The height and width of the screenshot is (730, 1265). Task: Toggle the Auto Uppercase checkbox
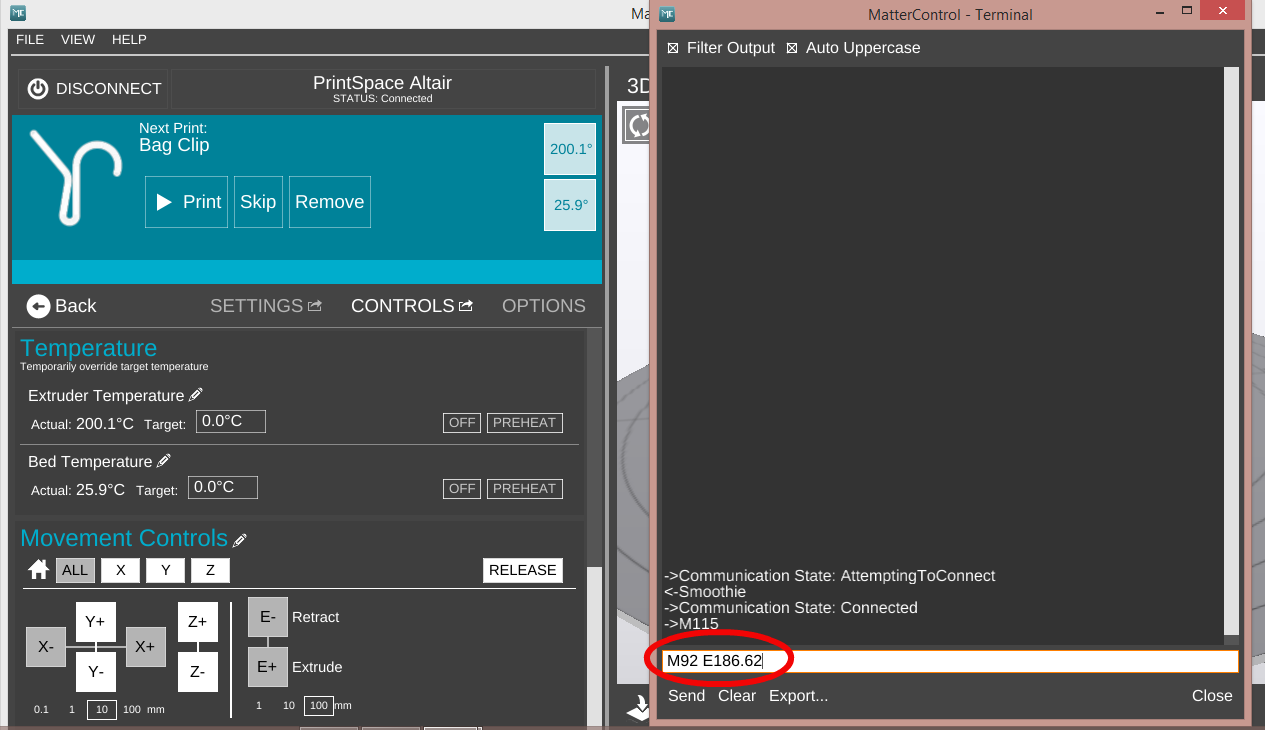[792, 48]
